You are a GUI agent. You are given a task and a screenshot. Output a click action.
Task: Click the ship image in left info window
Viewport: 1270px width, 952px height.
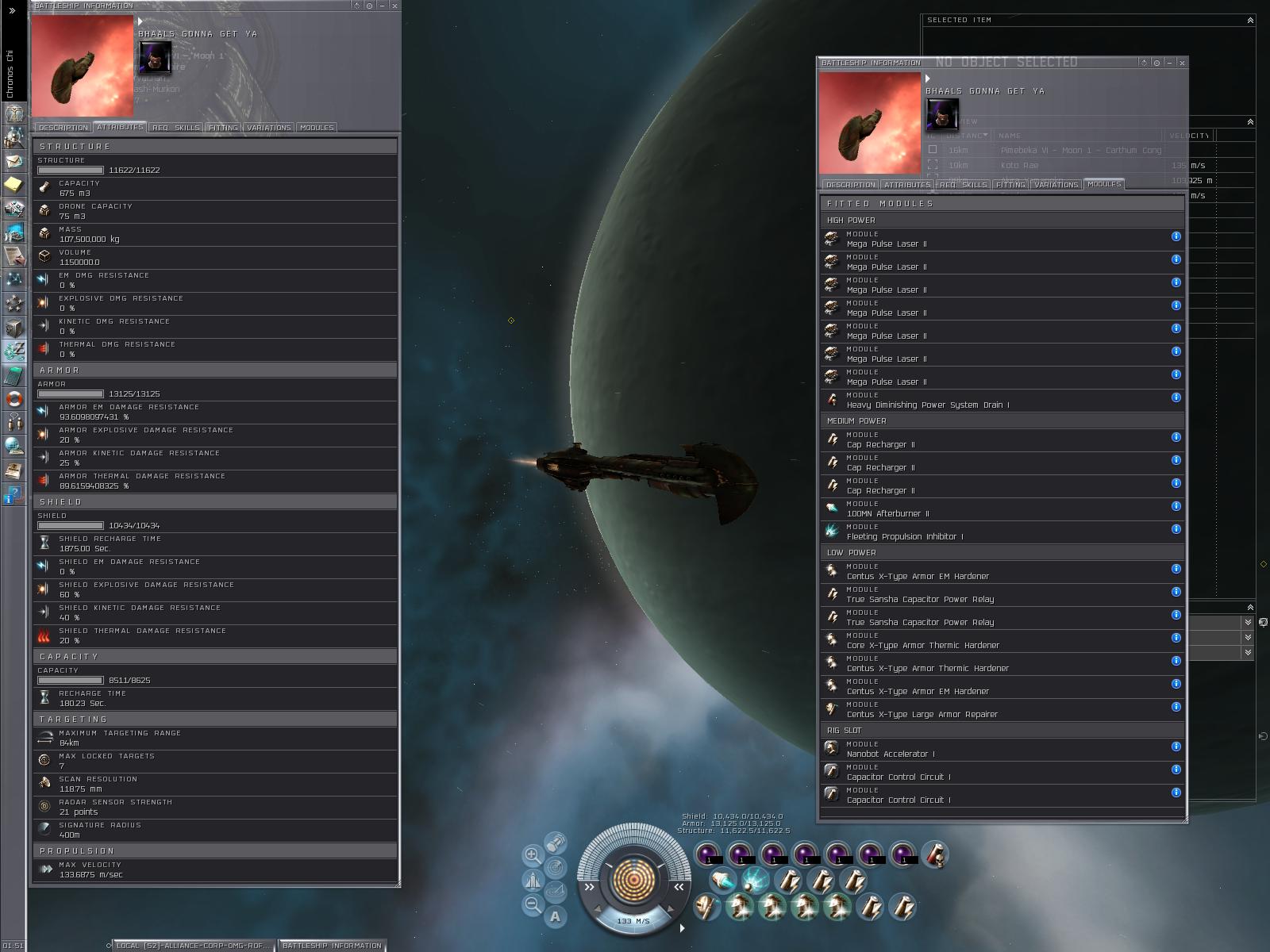coord(83,66)
